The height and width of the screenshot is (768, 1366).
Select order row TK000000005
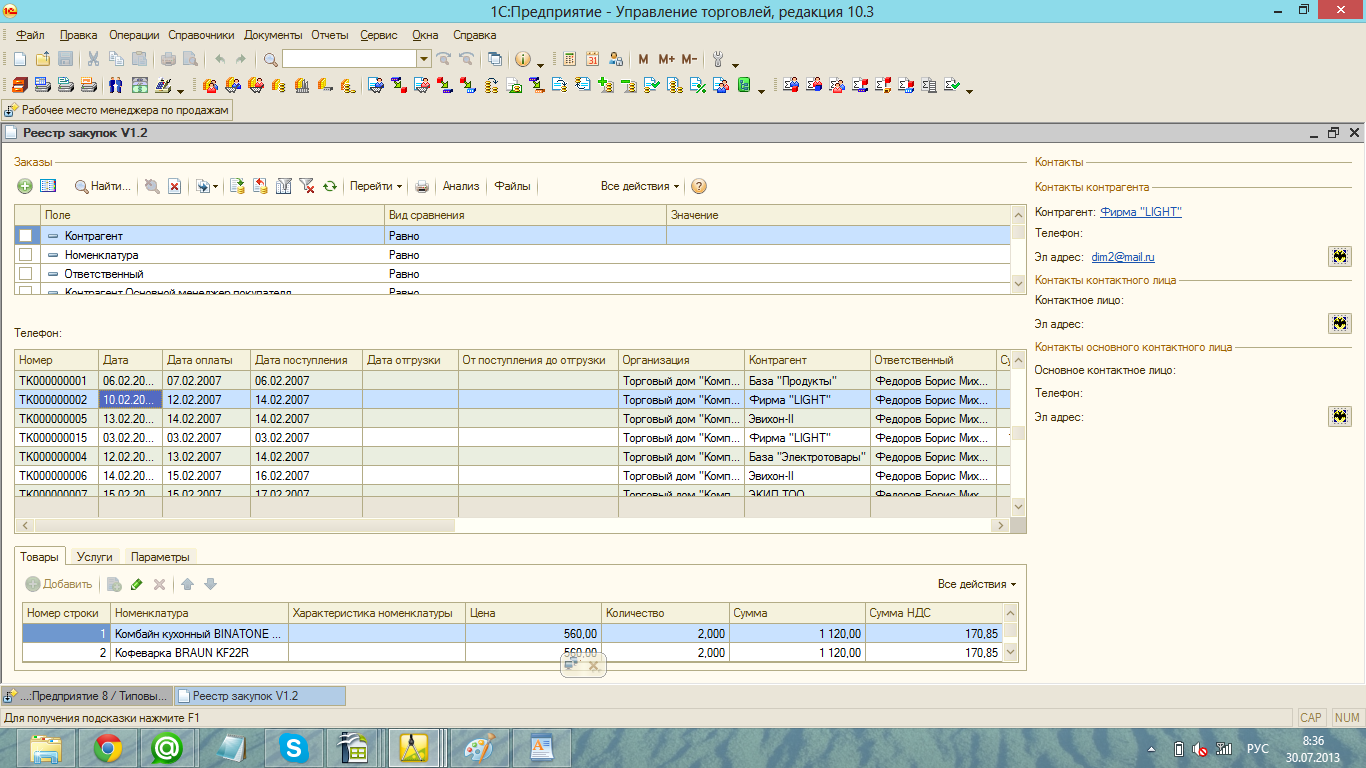coord(512,418)
